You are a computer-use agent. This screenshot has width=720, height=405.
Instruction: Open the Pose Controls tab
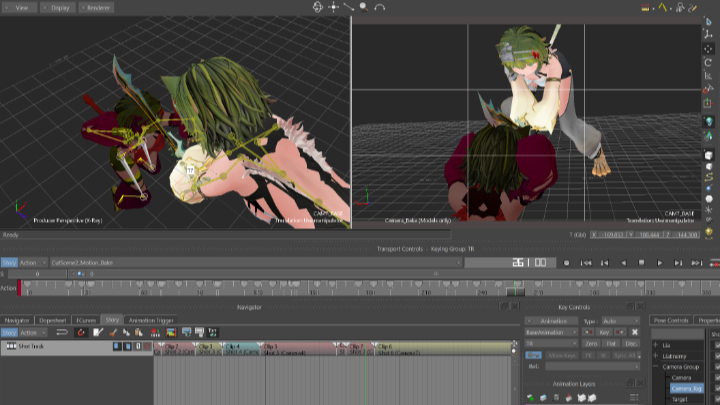point(671,321)
